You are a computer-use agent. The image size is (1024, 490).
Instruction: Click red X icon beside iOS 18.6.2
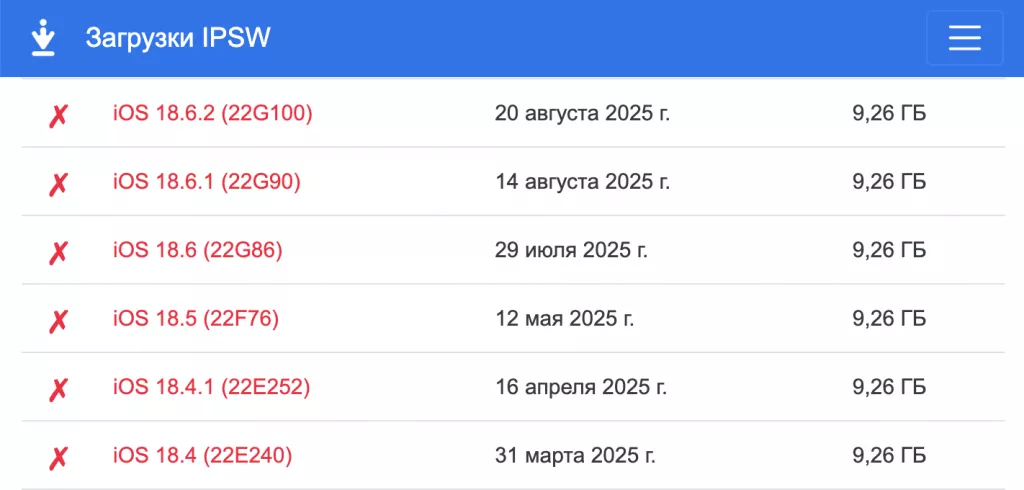click(59, 115)
